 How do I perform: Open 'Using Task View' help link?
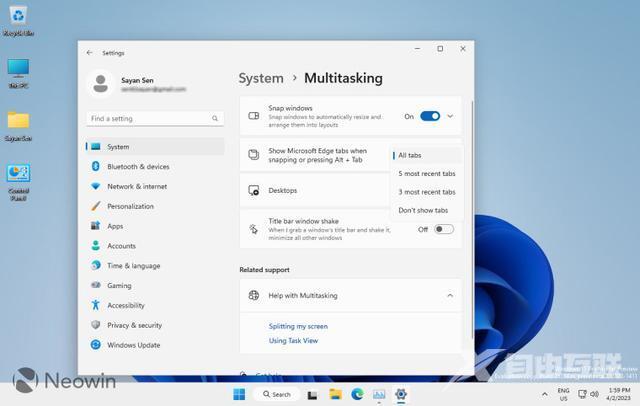[x=293, y=340]
